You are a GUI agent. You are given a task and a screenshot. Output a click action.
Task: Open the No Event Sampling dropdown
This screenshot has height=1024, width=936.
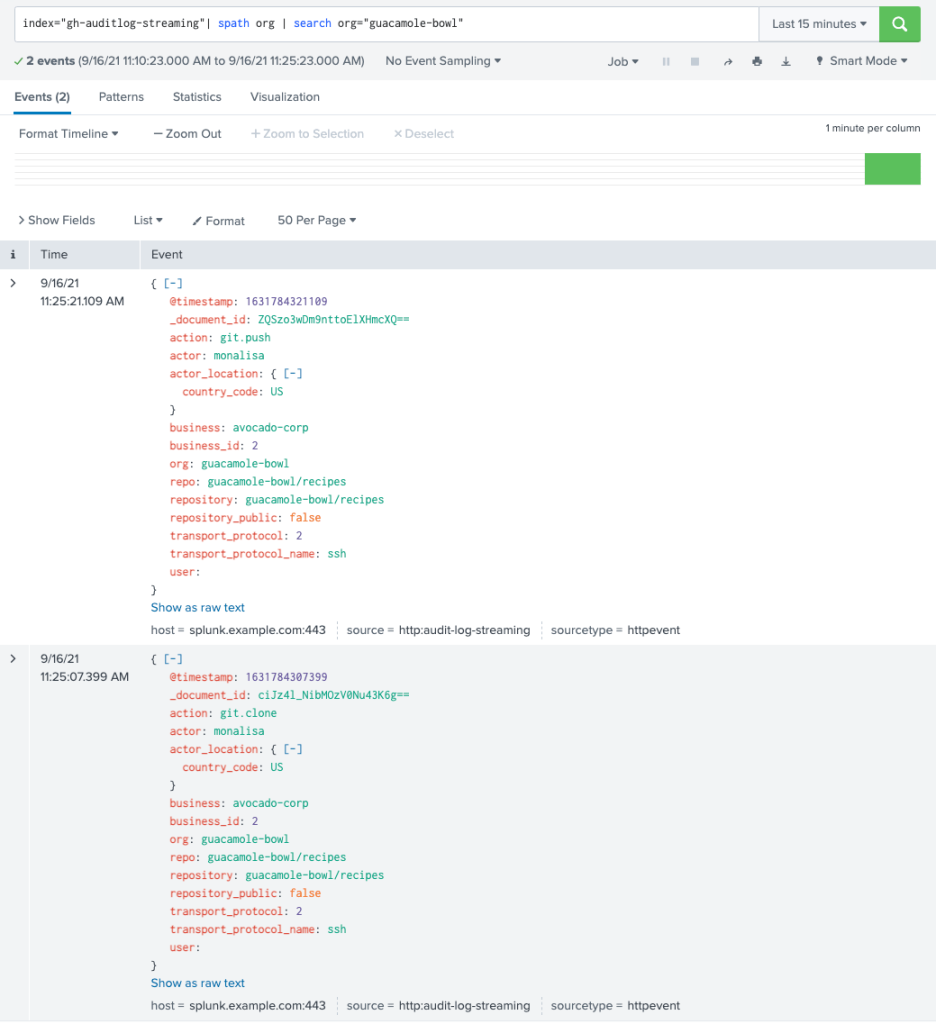tap(442, 61)
